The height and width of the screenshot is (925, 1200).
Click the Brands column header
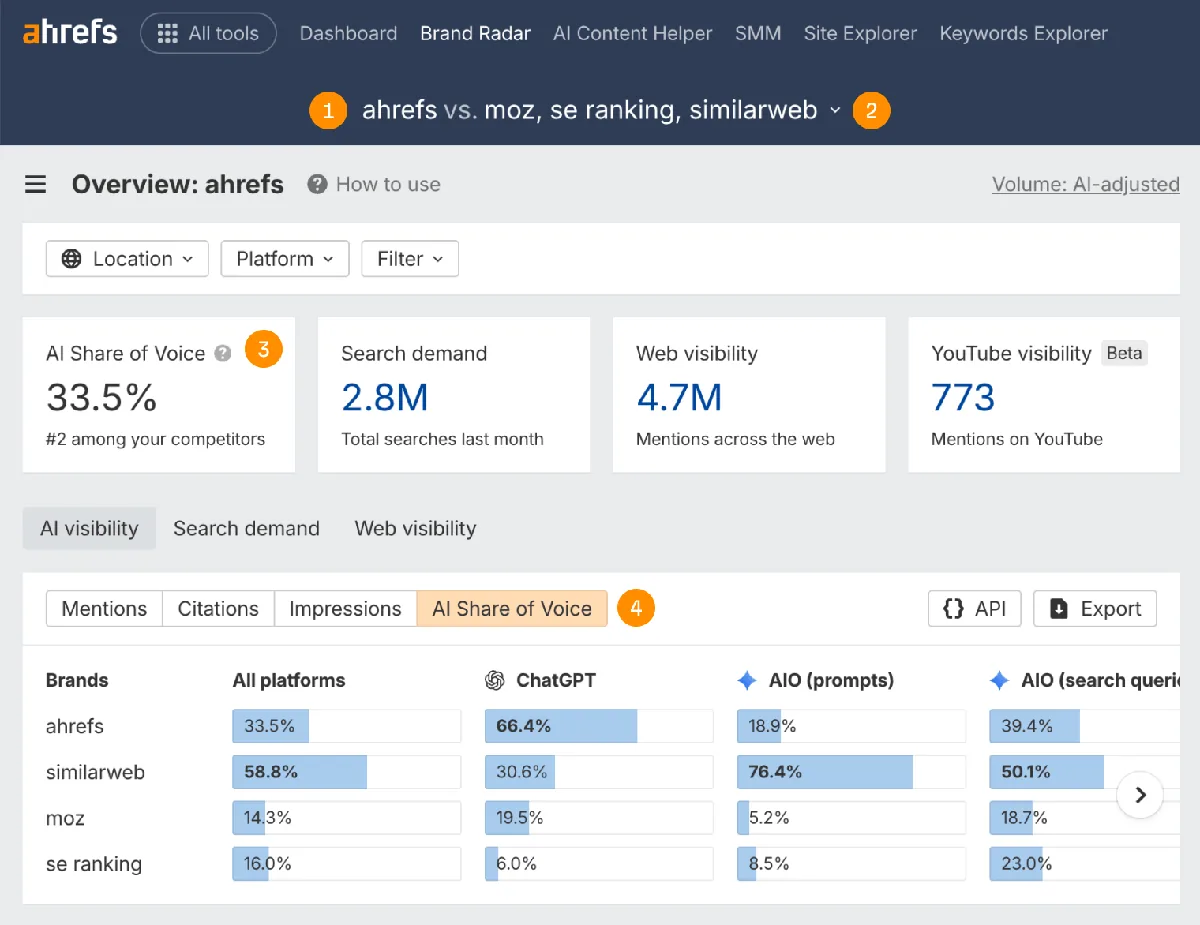(x=77, y=680)
